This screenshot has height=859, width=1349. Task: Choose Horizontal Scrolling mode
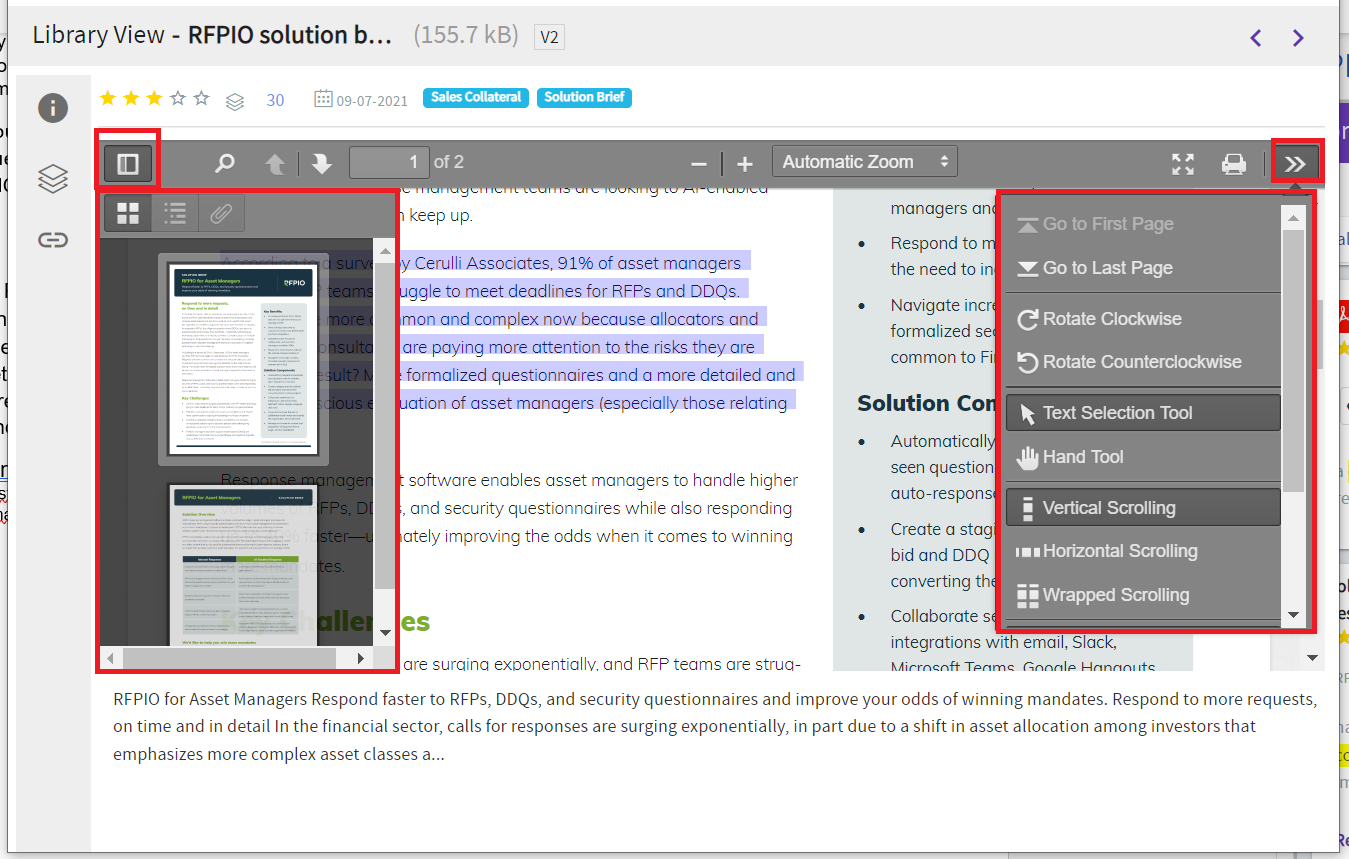pos(1143,551)
